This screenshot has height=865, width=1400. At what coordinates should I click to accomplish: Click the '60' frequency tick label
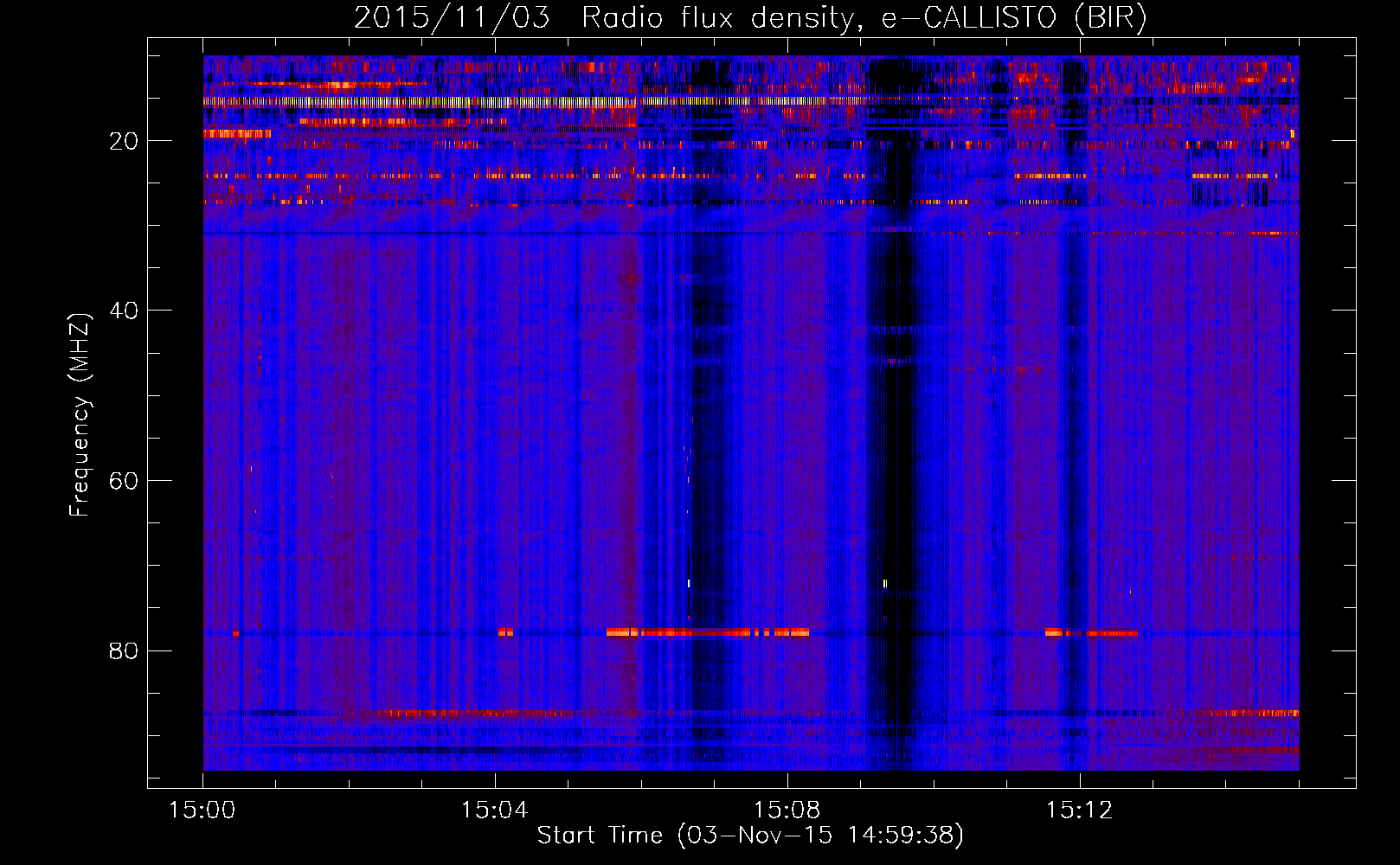125,481
